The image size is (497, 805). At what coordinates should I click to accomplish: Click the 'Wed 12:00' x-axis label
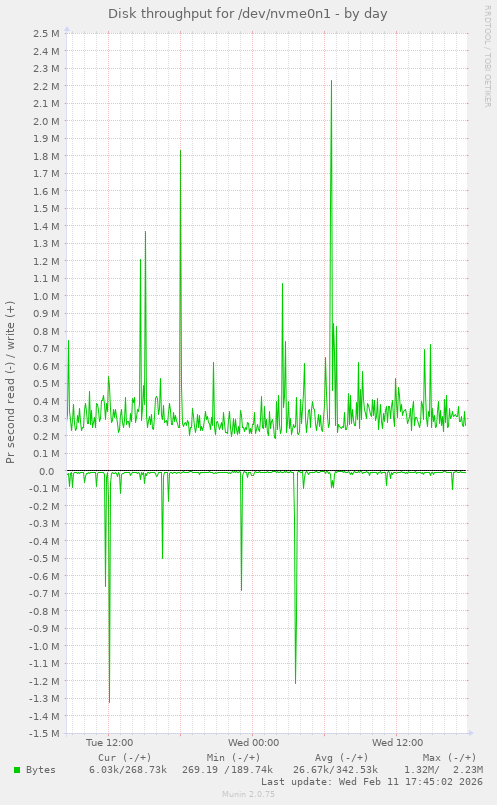click(x=398, y=742)
